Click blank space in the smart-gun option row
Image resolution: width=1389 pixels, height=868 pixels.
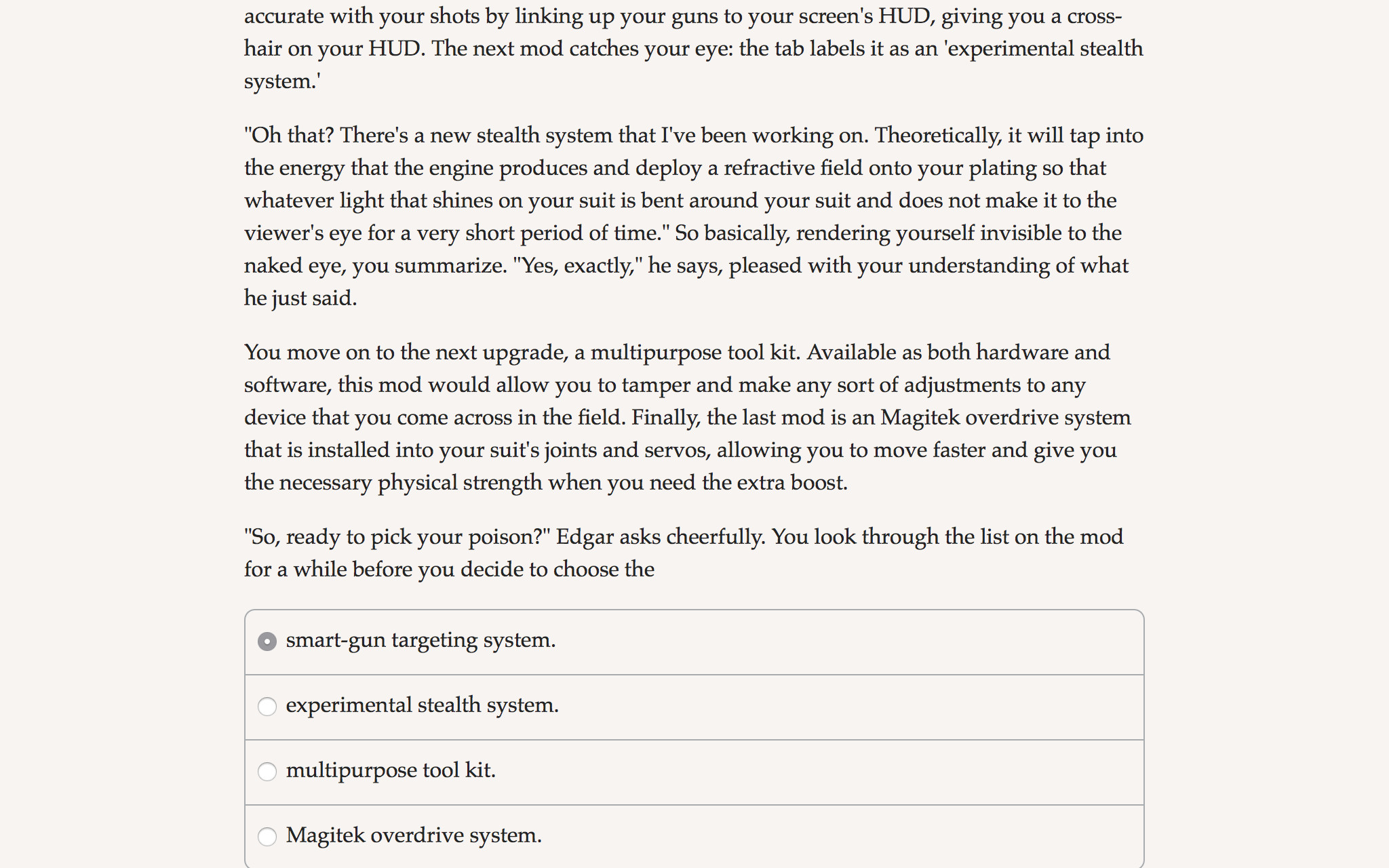(848, 642)
